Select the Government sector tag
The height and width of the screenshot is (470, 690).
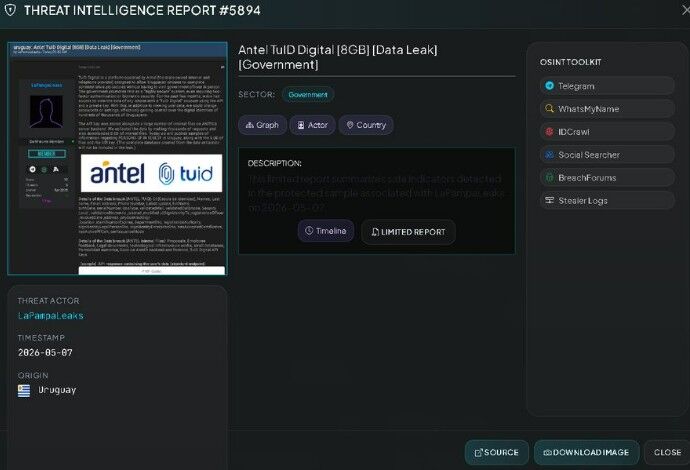pyautogui.click(x=308, y=95)
